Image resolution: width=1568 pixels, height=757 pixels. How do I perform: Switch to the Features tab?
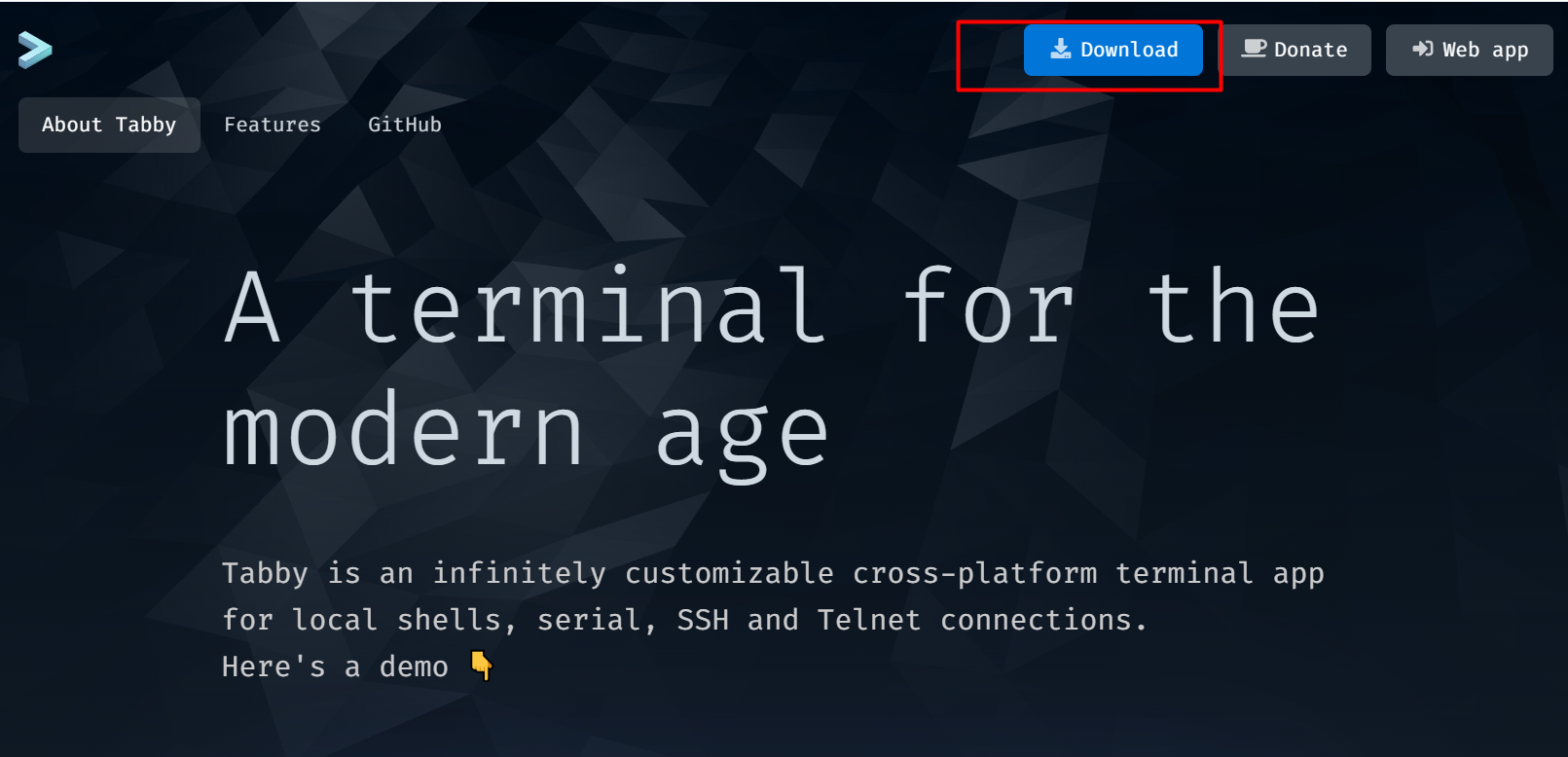273,125
